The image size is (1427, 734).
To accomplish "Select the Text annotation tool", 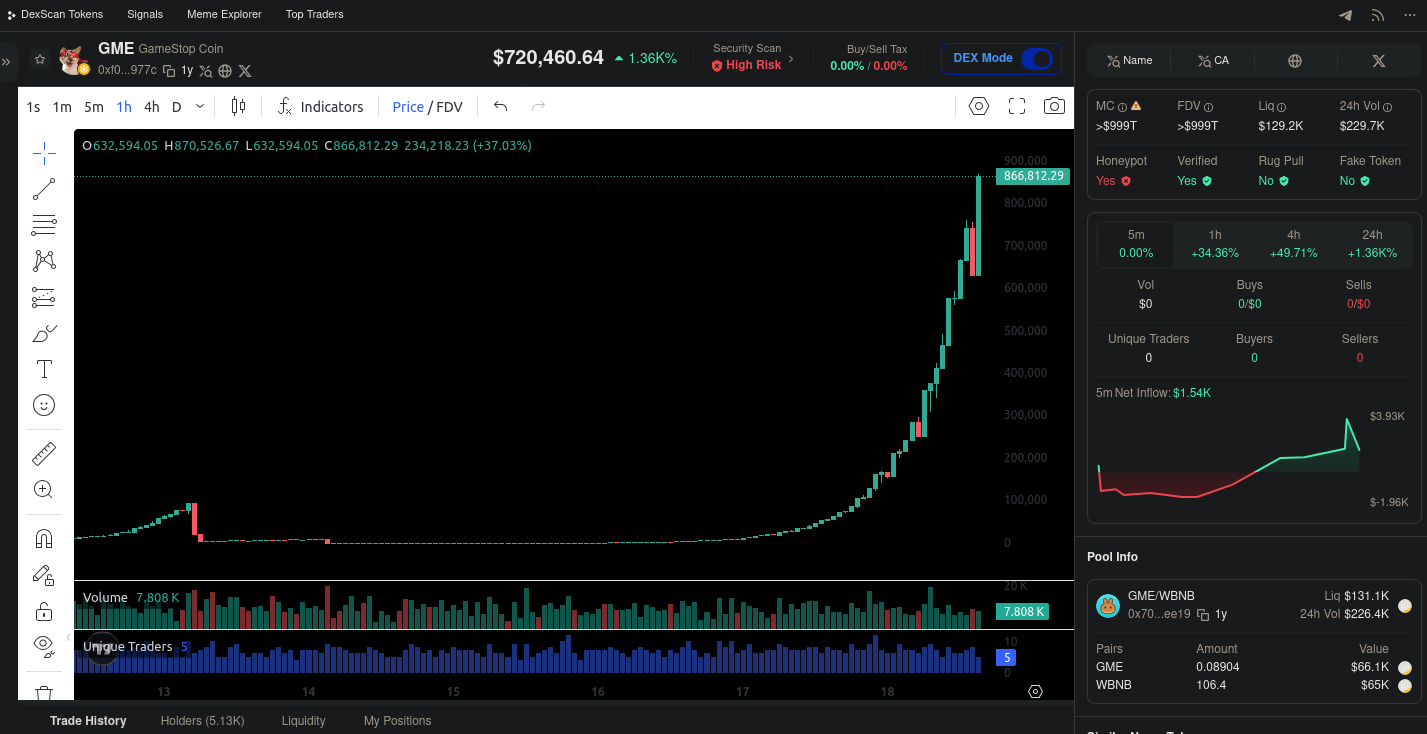I will (44, 369).
